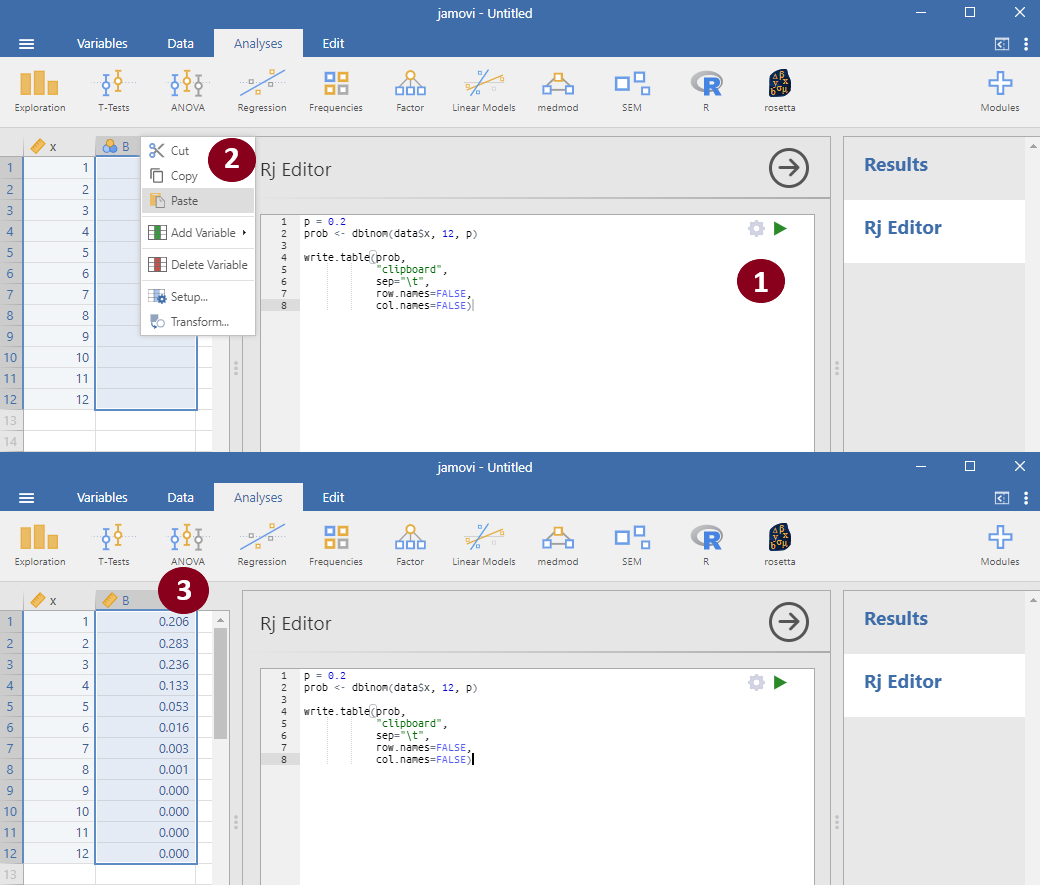The width and height of the screenshot is (1040, 885).
Task: Run Rj code with green play button, top window
Action: click(780, 229)
